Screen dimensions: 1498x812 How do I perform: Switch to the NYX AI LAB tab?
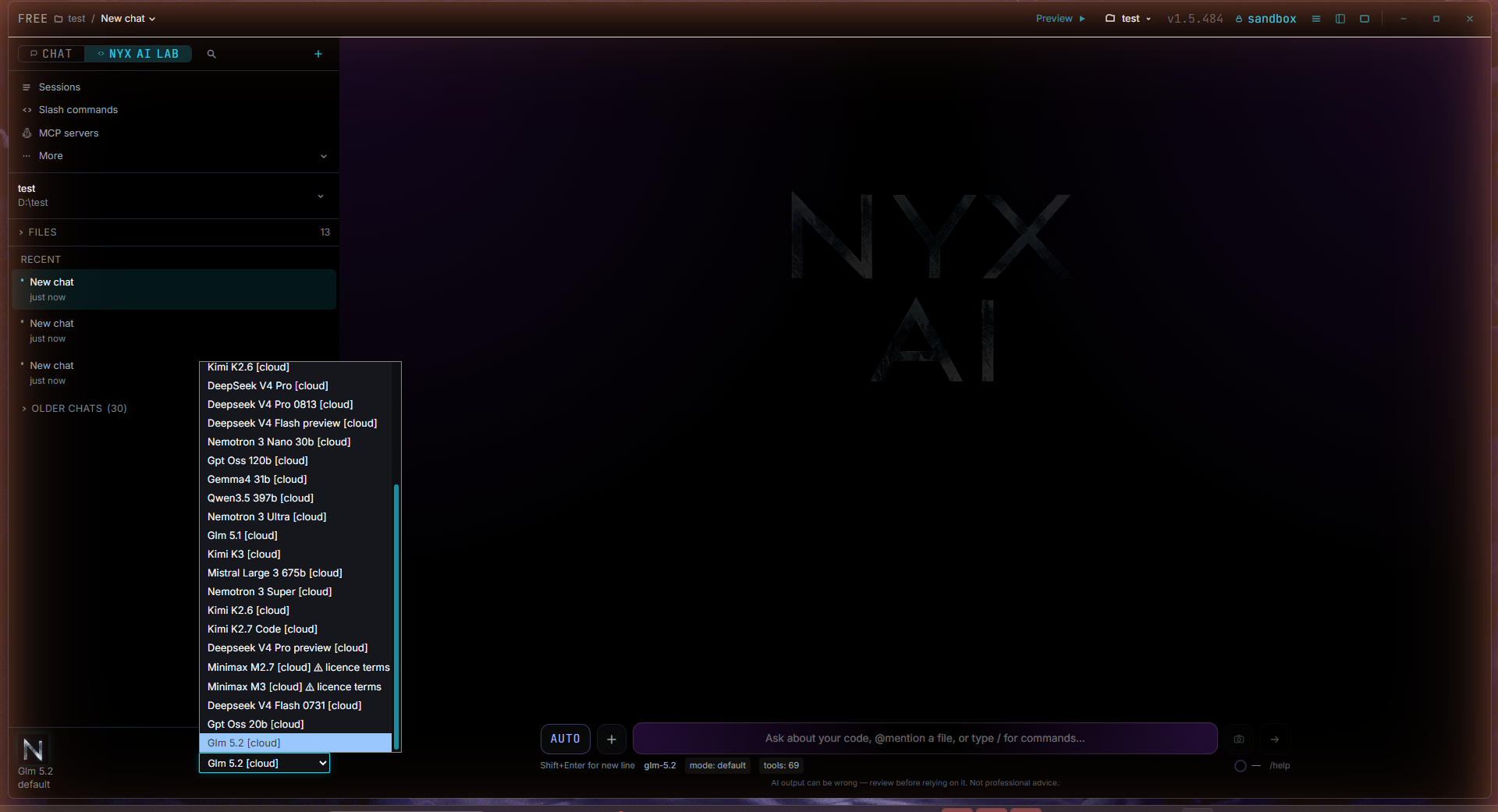[139, 54]
